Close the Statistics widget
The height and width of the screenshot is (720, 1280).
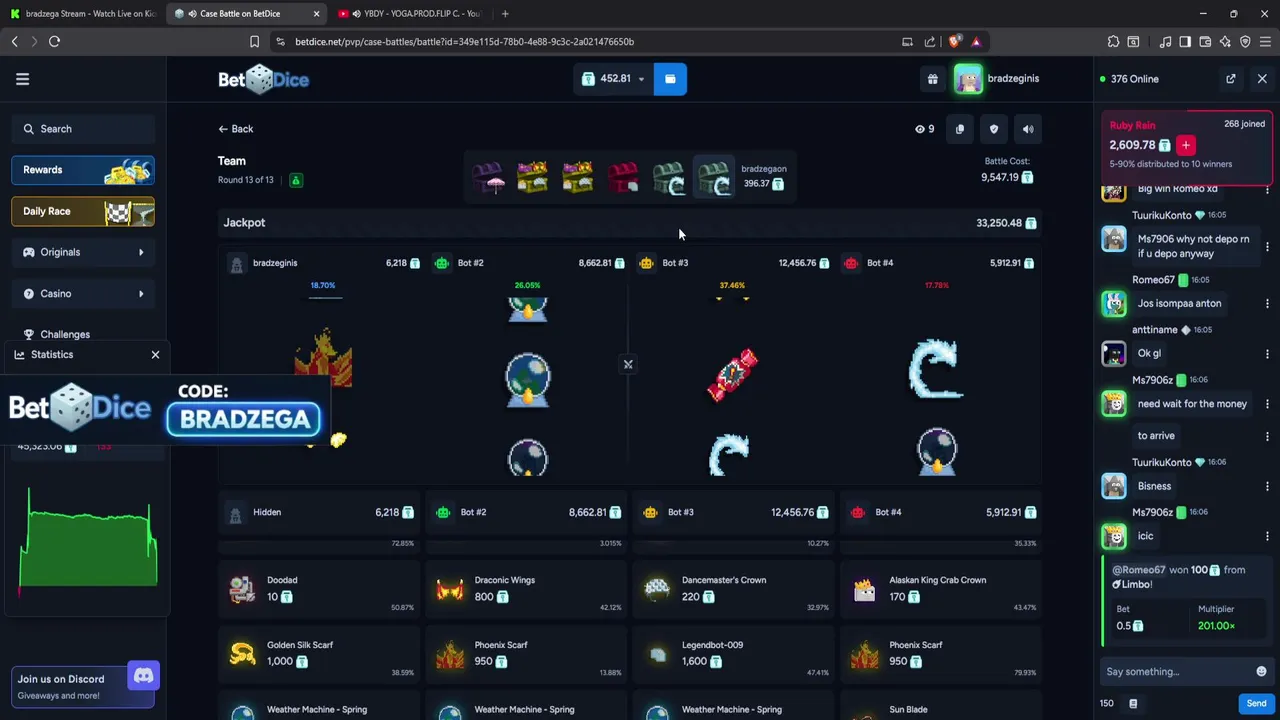click(x=155, y=354)
